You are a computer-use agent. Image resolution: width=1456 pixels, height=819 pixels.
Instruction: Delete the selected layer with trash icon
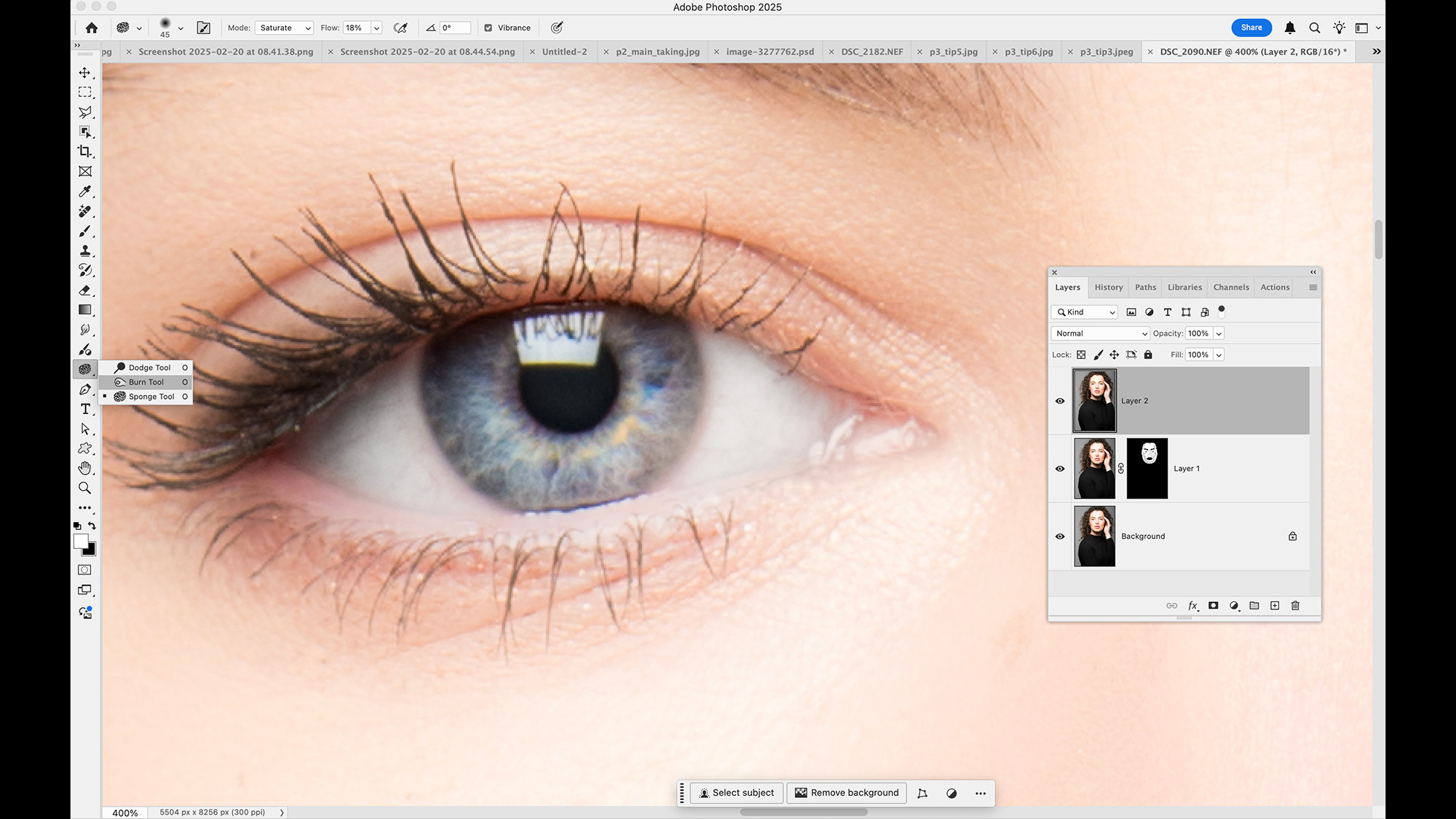pyautogui.click(x=1295, y=606)
